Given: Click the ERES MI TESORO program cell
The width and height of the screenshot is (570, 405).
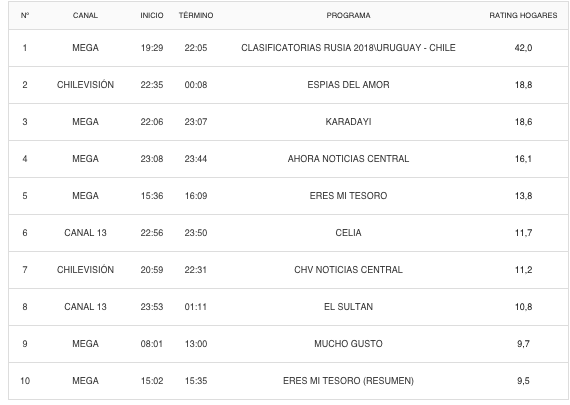Looking at the screenshot, I should (348, 196).
